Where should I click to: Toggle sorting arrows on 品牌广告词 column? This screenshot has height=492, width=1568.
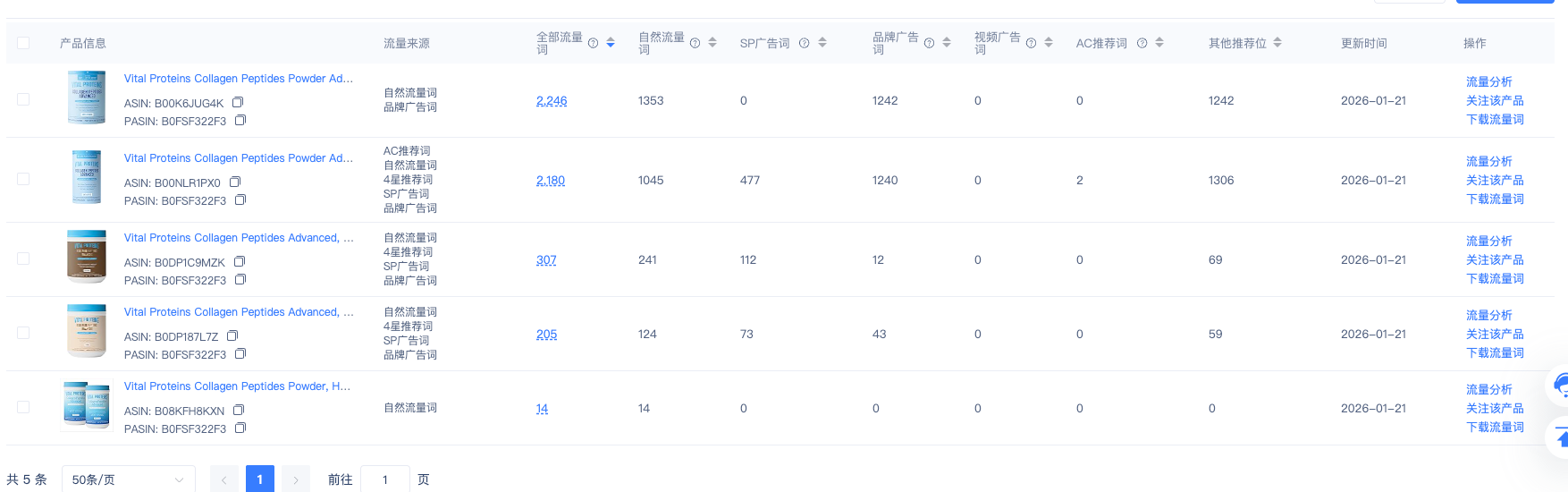pyautogui.click(x=947, y=43)
